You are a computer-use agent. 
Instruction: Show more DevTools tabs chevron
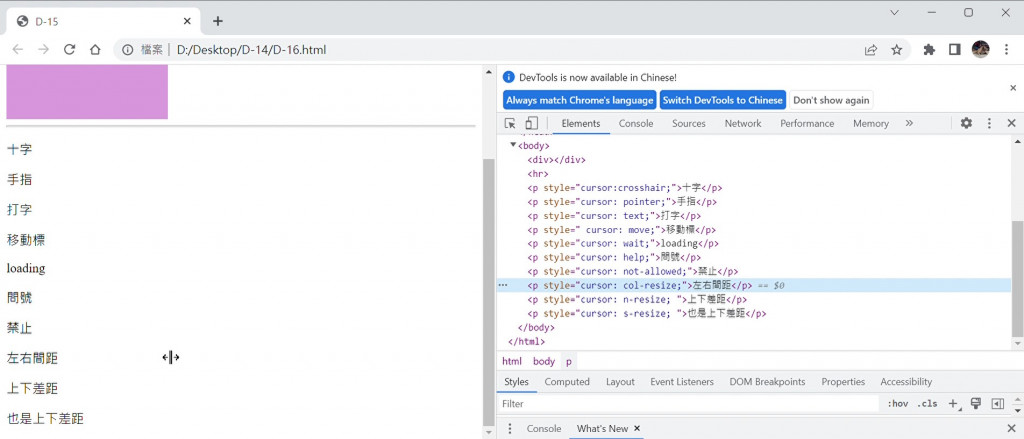click(x=909, y=123)
